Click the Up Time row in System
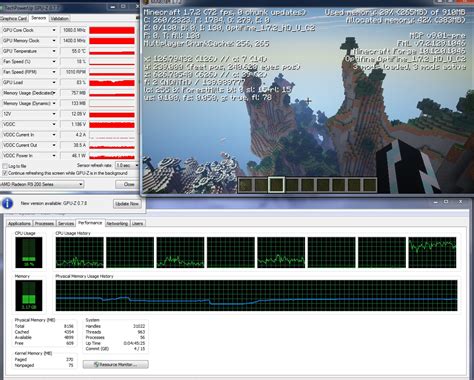This screenshot has height=380, width=474. pyautogui.click(x=115, y=343)
